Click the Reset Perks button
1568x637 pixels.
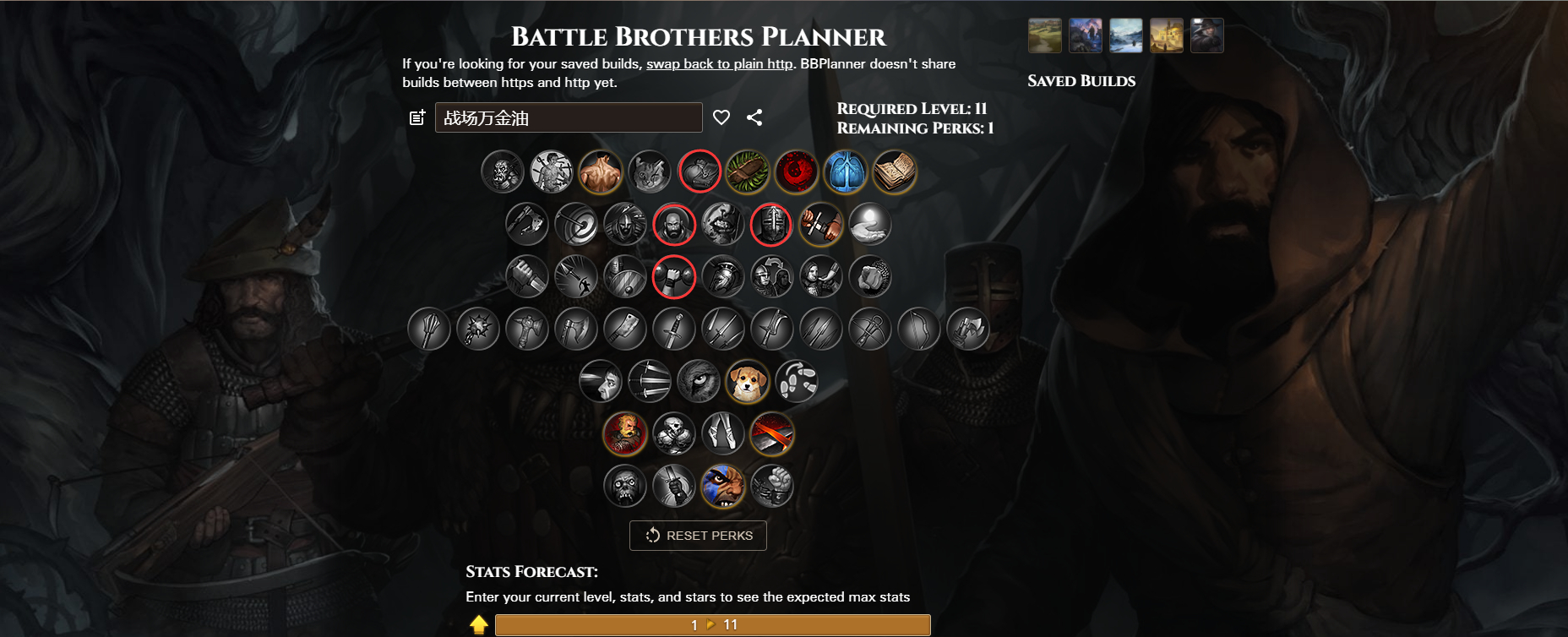click(x=698, y=536)
